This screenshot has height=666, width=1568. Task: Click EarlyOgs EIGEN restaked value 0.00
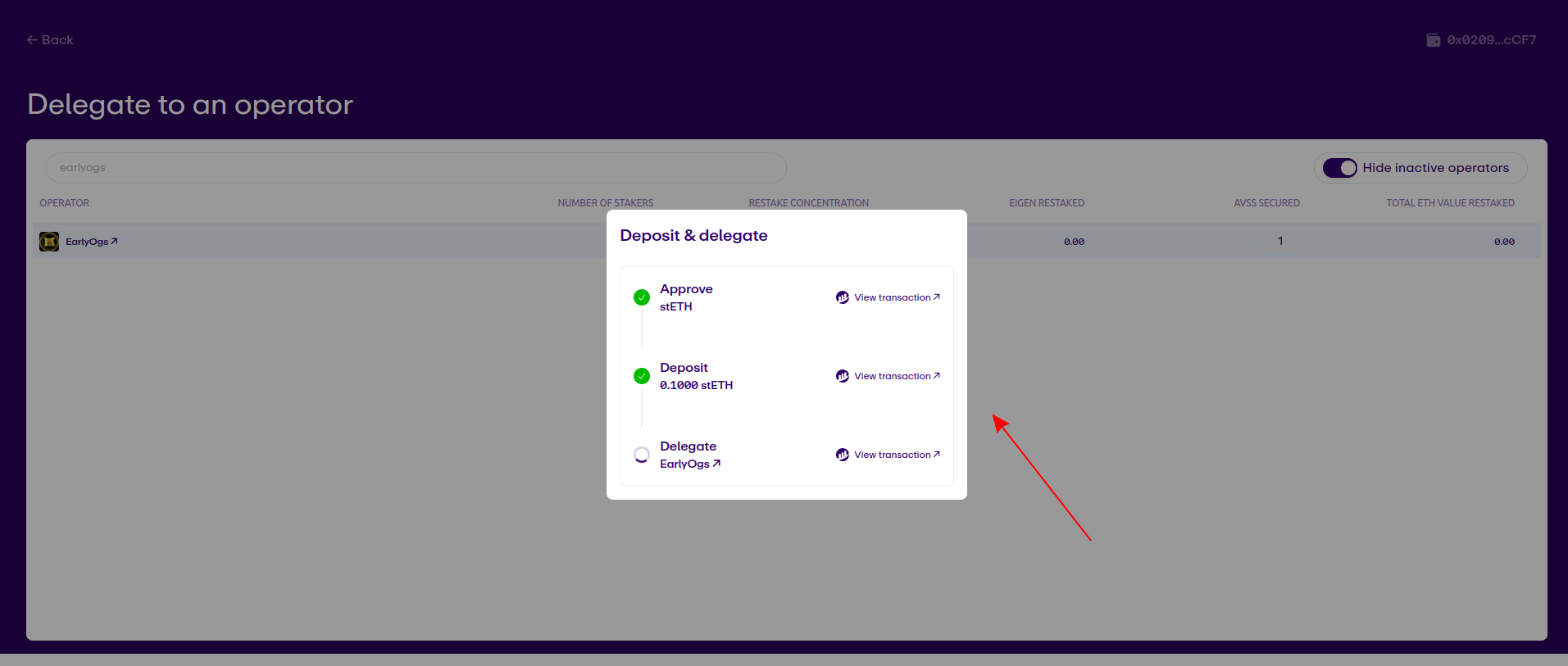1074,242
